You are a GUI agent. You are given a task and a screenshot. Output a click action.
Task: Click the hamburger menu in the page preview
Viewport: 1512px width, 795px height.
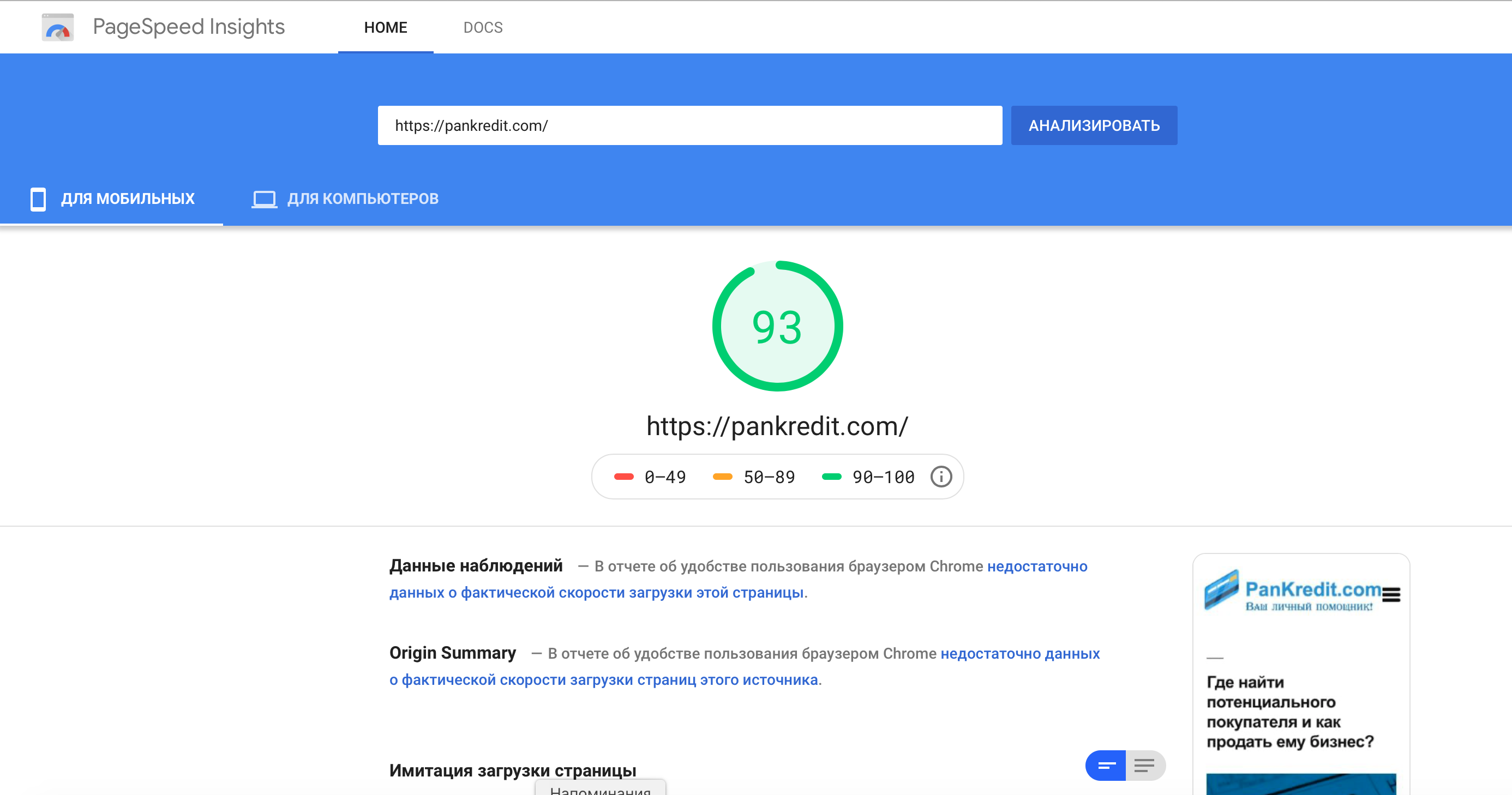(x=1390, y=594)
